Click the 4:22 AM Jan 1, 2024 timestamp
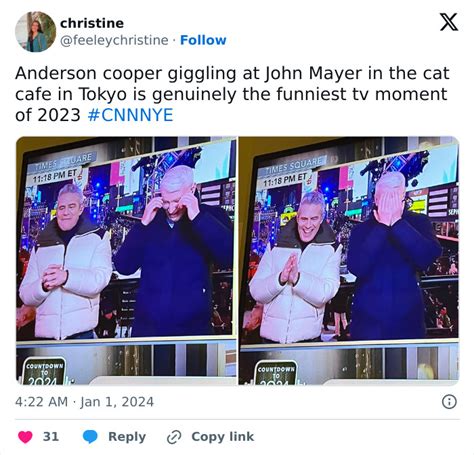This screenshot has height=455, width=474. click(x=84, y=402)
